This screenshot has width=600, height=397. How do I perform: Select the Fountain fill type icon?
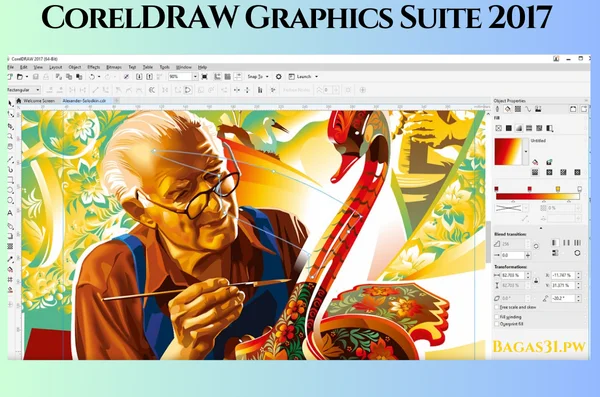(519, 128)
